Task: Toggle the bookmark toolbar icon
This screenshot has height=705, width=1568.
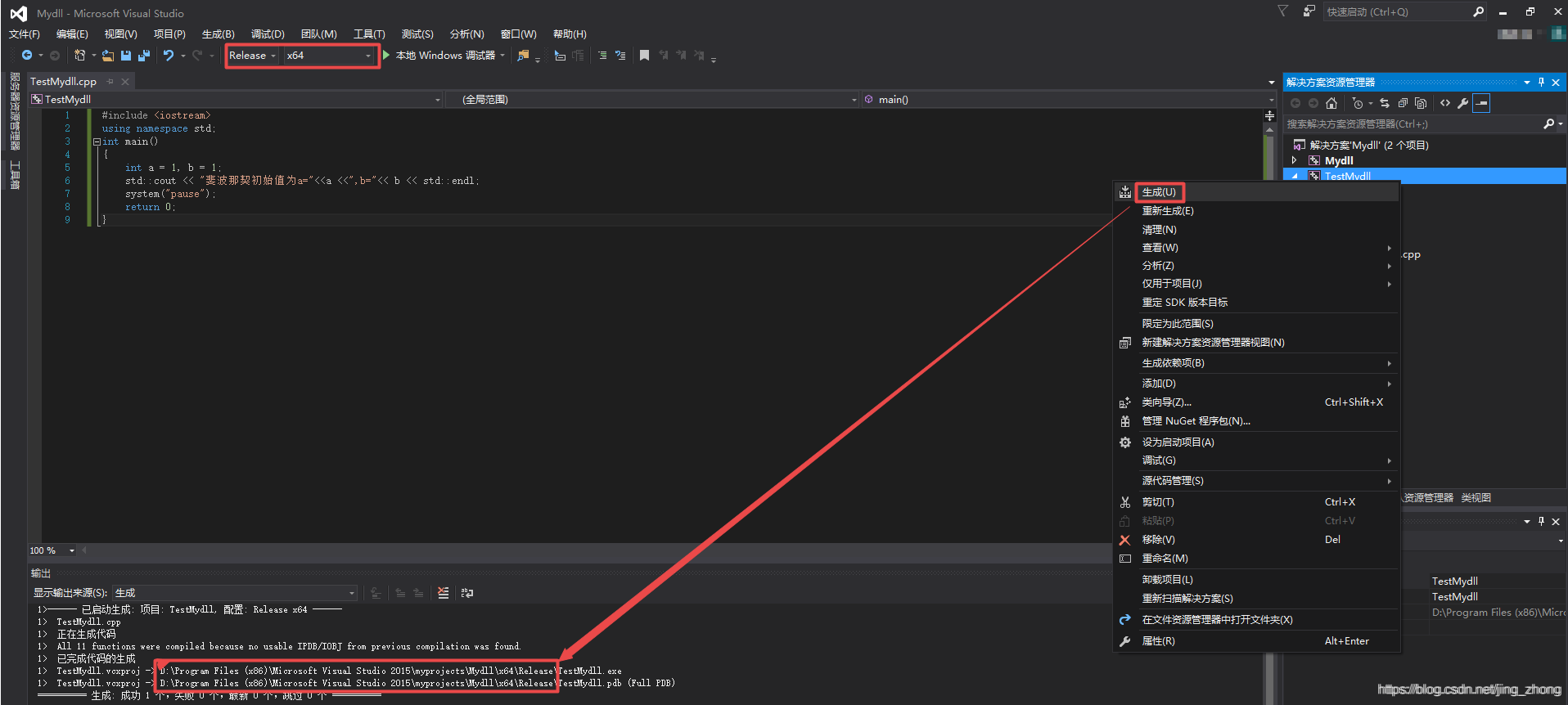Action: (644, 56)
